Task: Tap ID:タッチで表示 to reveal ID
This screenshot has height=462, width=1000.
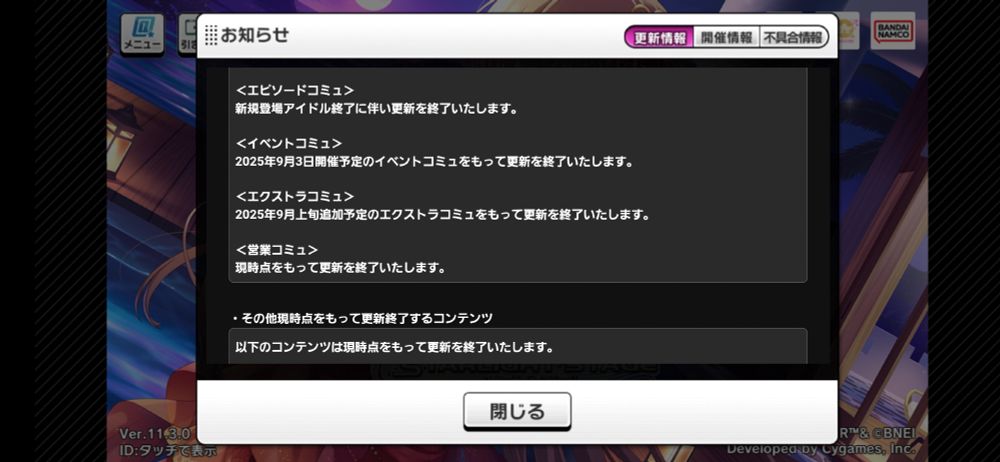Action: [x=168, y=449]
